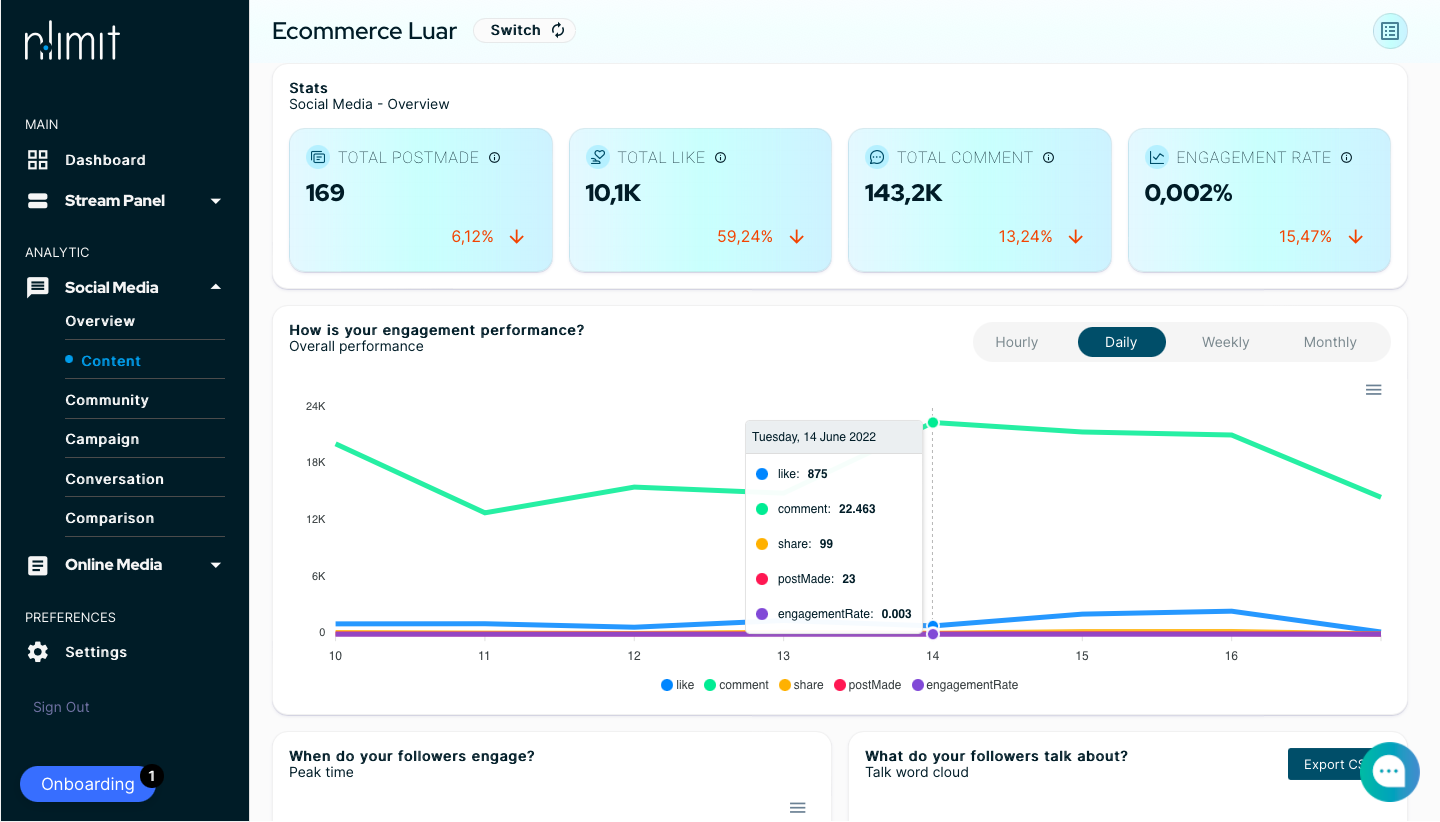Image resolution: width=1440 pixels, height=822 pixels.
Task: Open the Community submenu item
Action: (x=107, y=400)
